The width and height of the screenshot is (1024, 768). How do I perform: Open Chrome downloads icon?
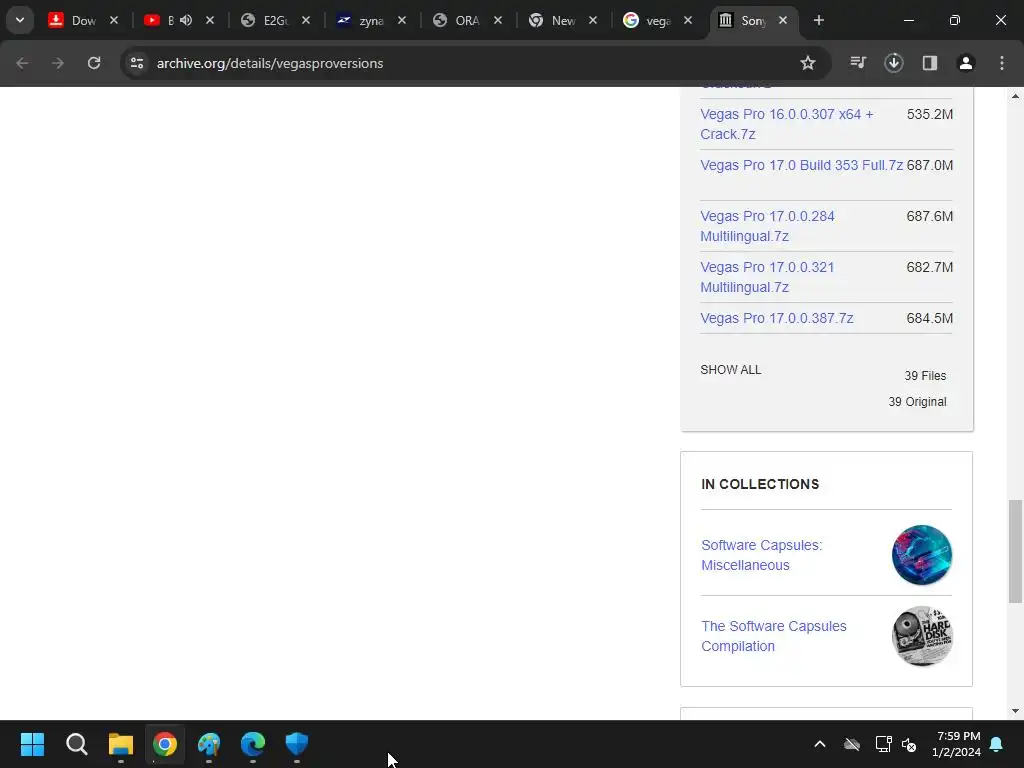pyautogui.click(x=893, y=63)
